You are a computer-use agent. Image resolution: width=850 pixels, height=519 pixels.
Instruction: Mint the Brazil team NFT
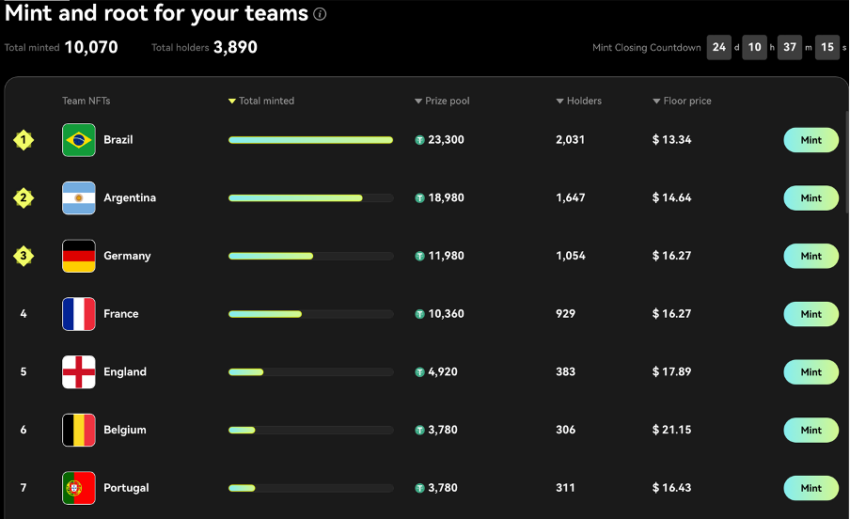pos(811,140)
